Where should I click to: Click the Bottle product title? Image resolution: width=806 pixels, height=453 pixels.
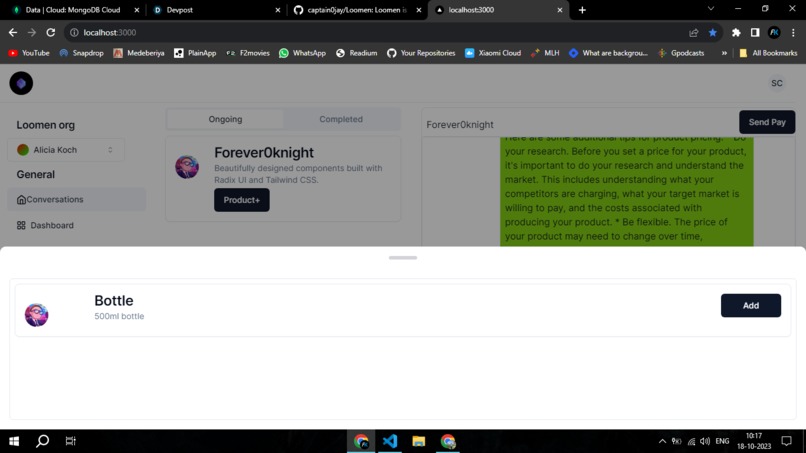click(x=114, y=300)
